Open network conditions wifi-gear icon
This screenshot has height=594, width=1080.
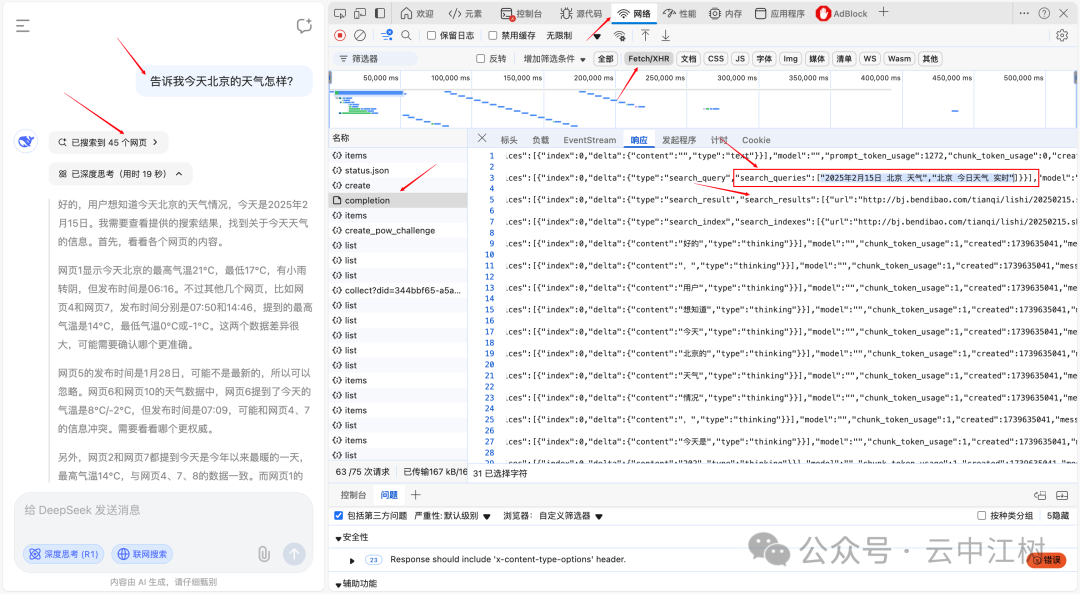(x=620, y=35)
